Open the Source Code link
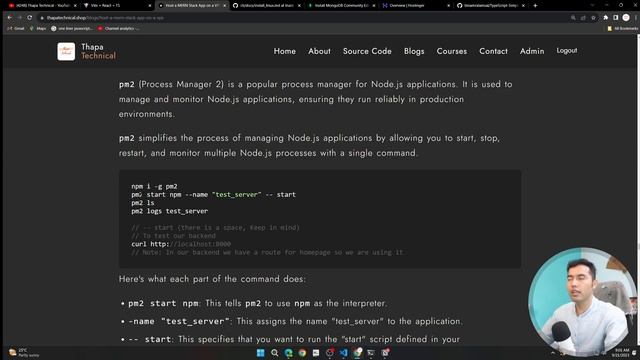 click(367, 51)
